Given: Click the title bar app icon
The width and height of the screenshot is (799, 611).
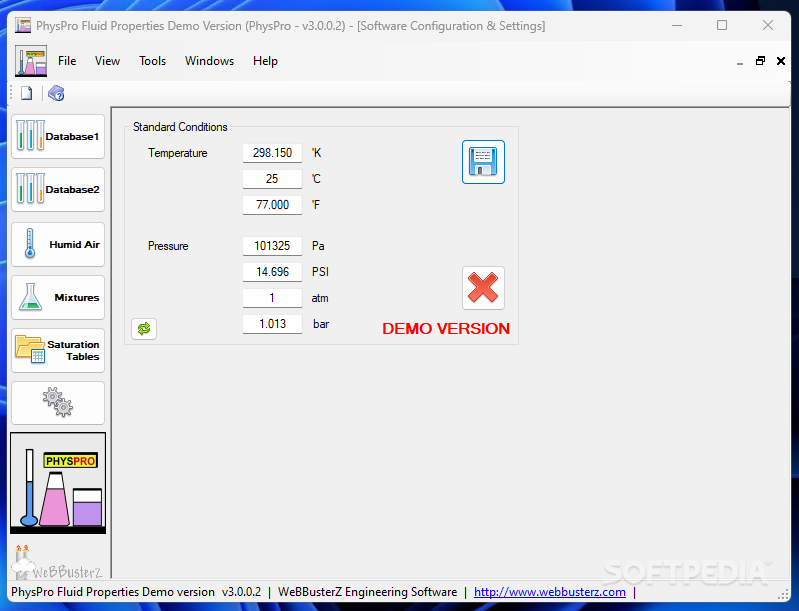Looking at the screenshot, I should [x=23, y=25].
